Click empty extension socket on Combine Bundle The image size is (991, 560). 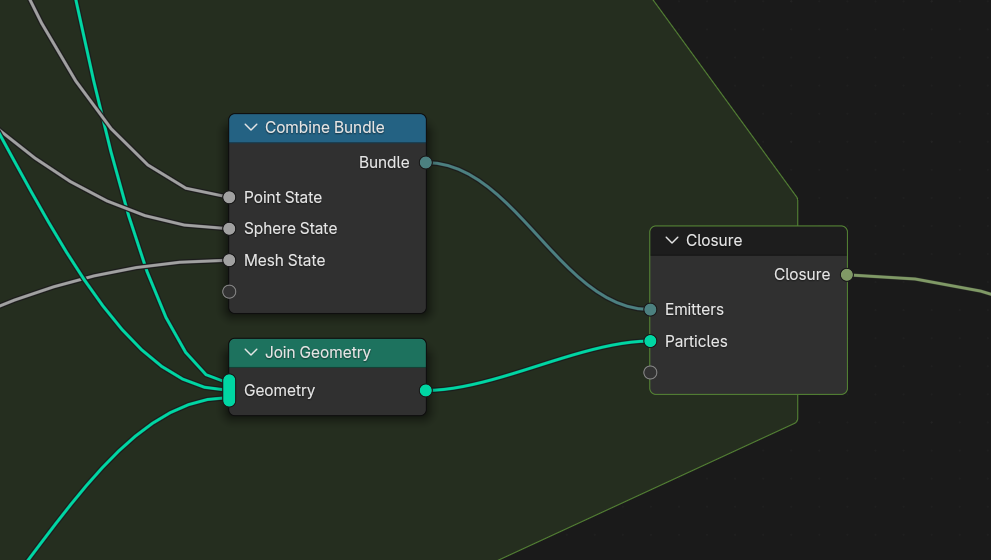tap(229, 291)
